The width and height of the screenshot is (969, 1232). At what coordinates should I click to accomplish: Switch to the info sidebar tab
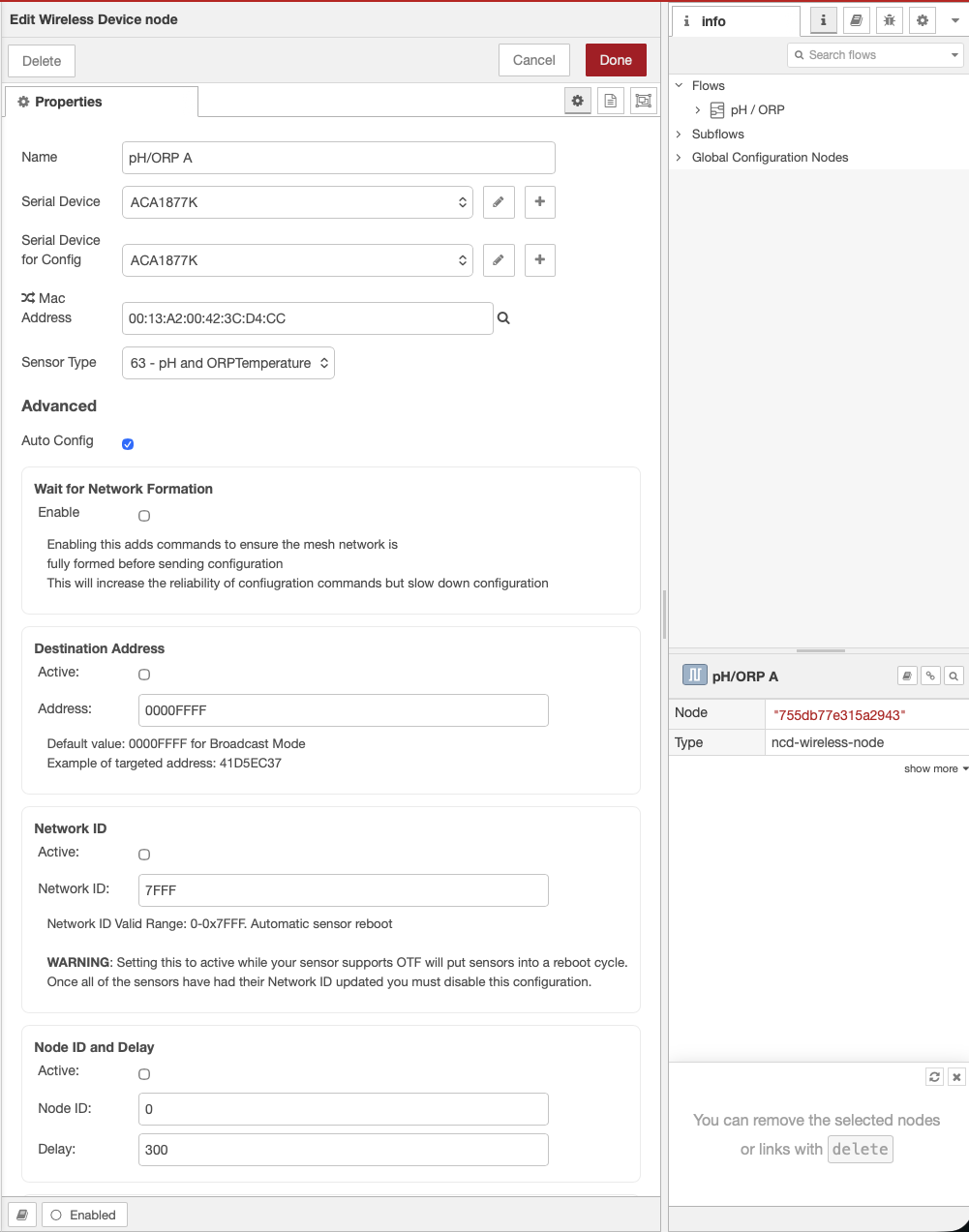click(x=736, y=21)
